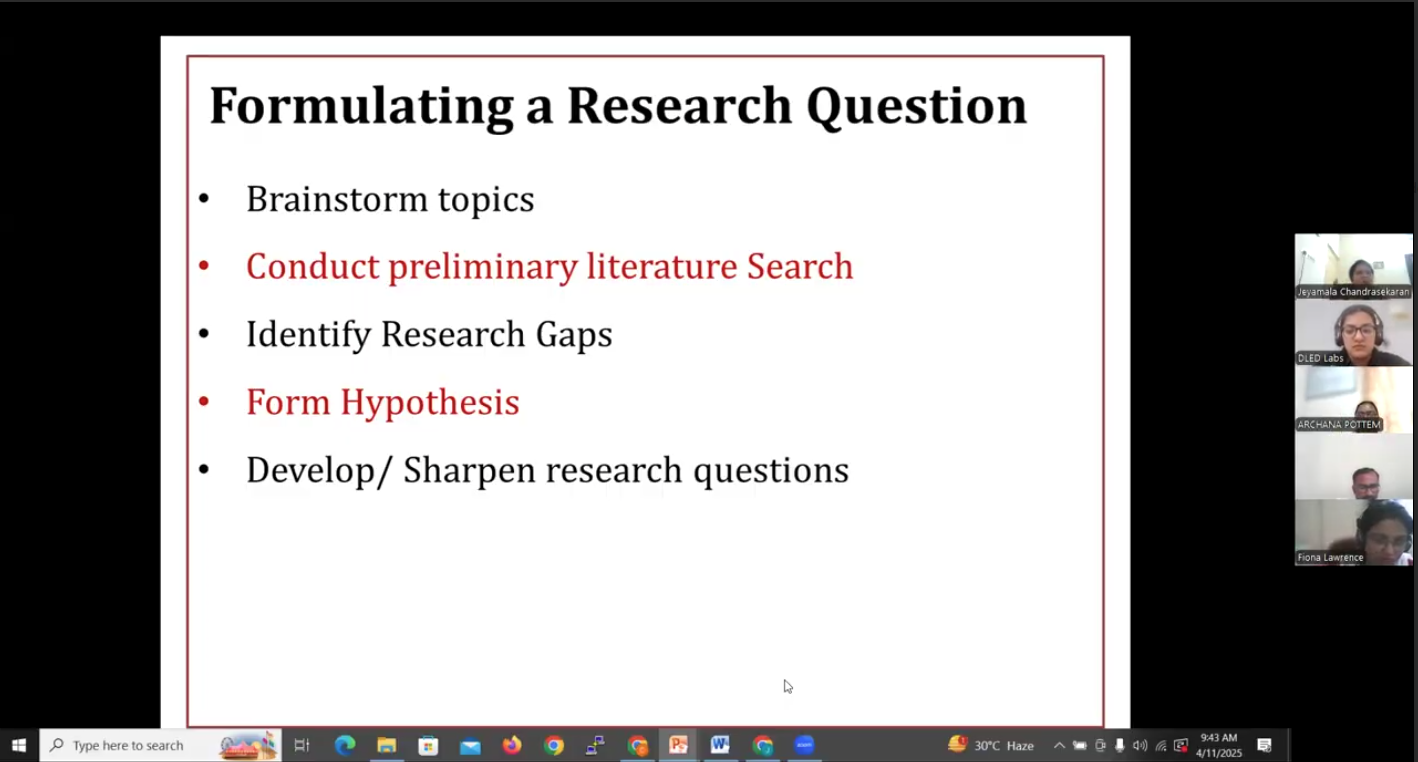Image resolution: width=1418 pixels, height=762 pixels.
Task: Open the volume control in system tray
Action: [1139, 745]
